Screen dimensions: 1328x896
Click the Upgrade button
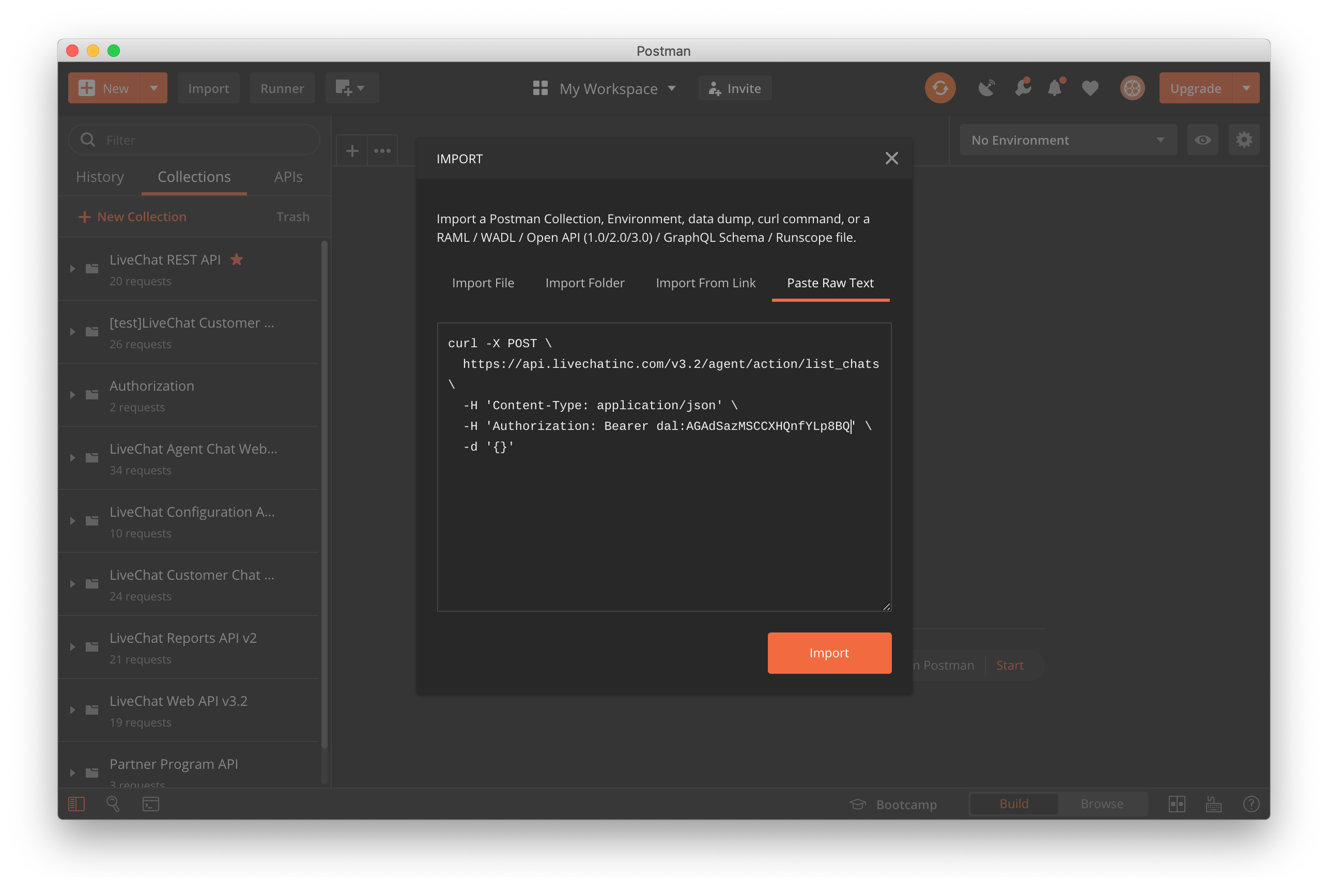(1195, 88)
